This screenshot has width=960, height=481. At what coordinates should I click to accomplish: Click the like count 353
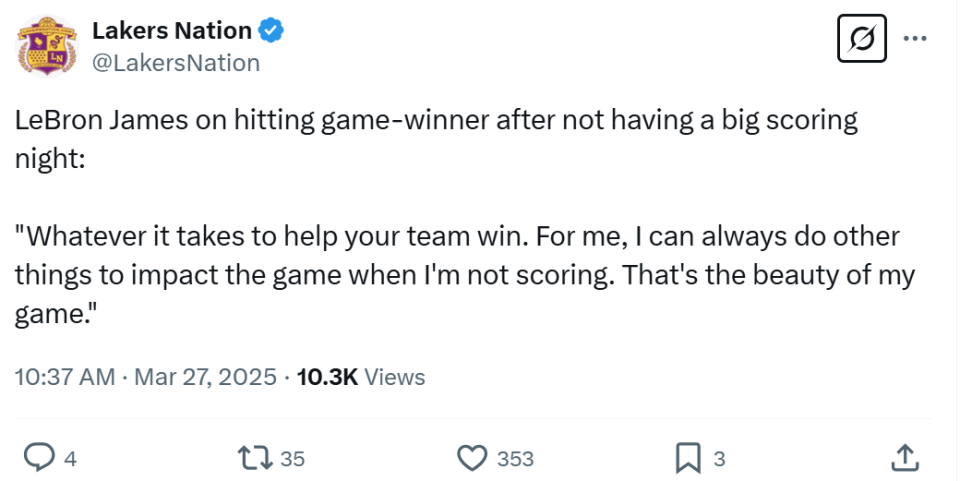[x=515, y=458]
